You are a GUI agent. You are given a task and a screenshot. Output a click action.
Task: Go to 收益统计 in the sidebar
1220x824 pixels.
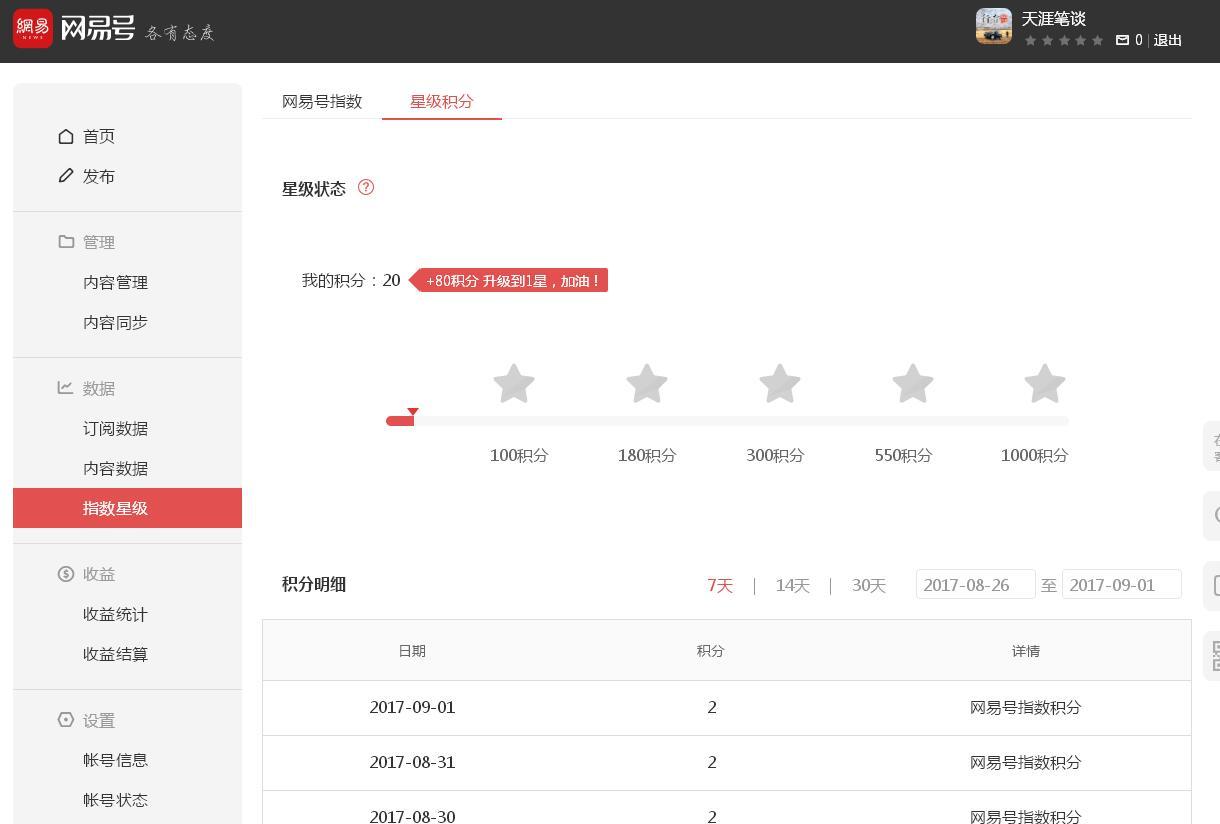point(116,614)
